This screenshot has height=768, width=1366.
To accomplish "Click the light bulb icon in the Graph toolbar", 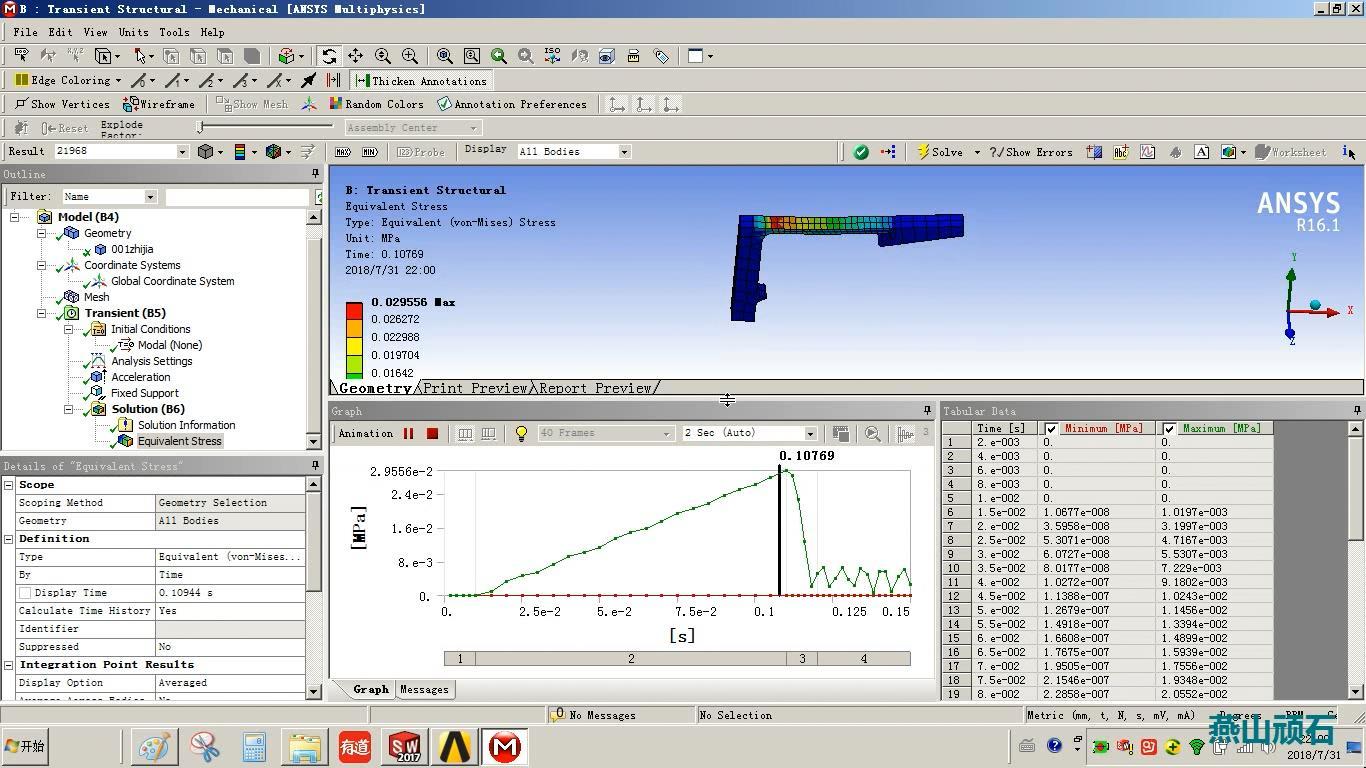I will pos(521,433).
